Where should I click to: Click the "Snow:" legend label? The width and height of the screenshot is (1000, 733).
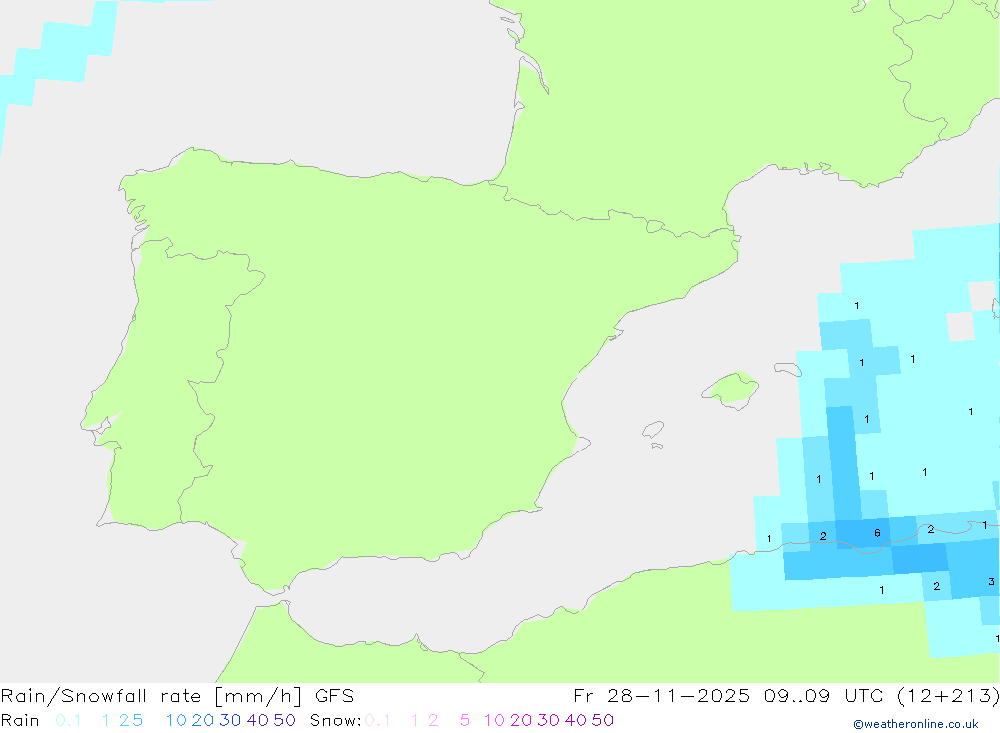point(335,720)
